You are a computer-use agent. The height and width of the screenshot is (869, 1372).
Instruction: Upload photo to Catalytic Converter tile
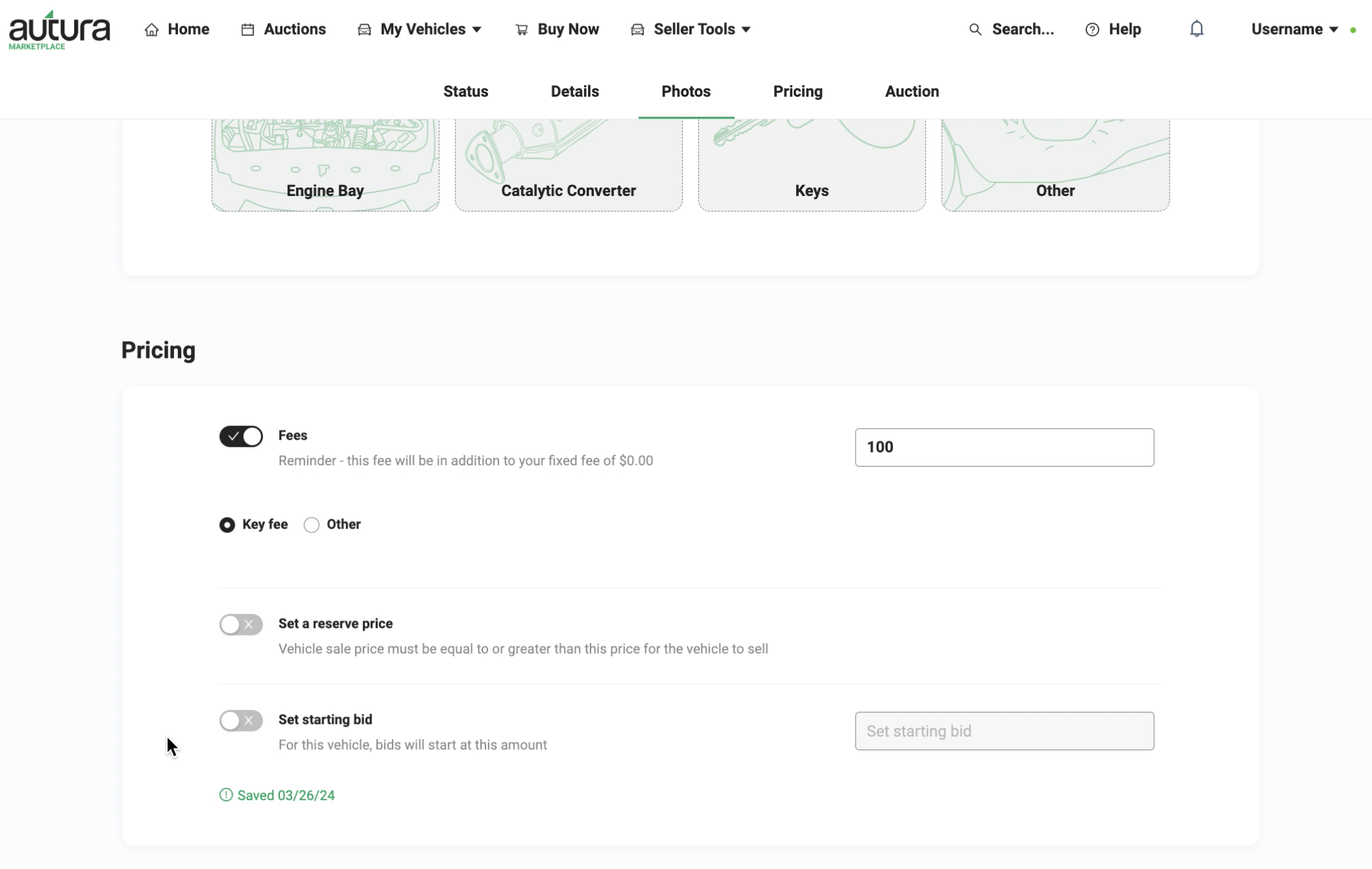(569, 165)
